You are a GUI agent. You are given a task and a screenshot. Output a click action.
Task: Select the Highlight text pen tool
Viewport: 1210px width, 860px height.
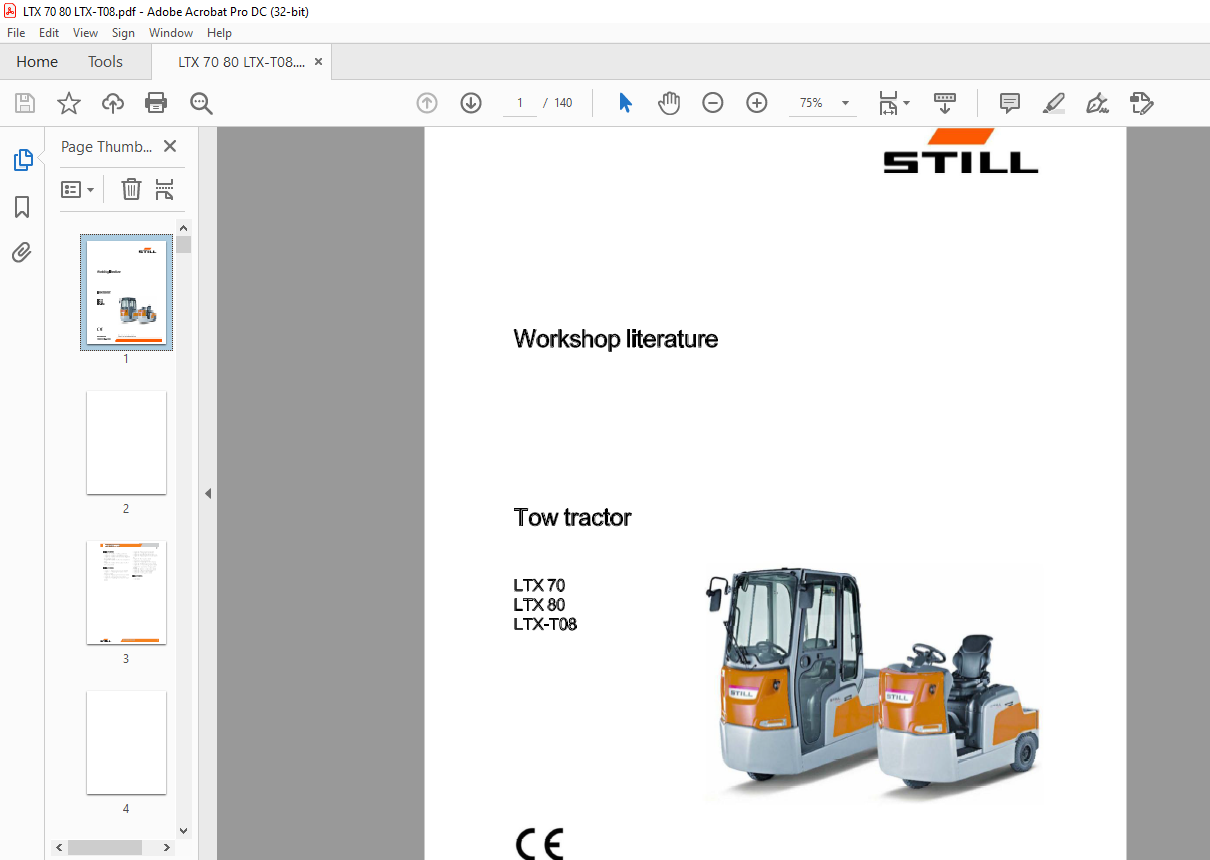tap(1054, 103)
